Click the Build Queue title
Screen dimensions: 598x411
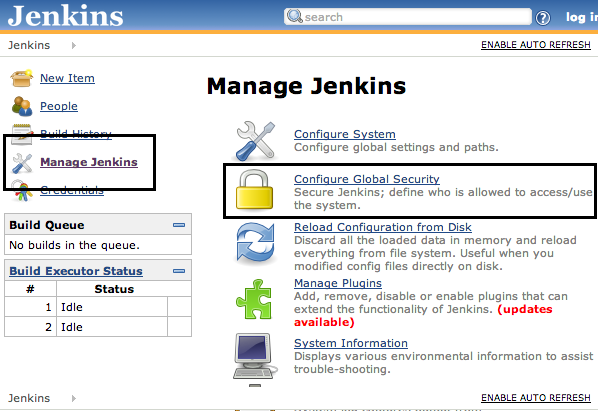[x=47, y=225]
